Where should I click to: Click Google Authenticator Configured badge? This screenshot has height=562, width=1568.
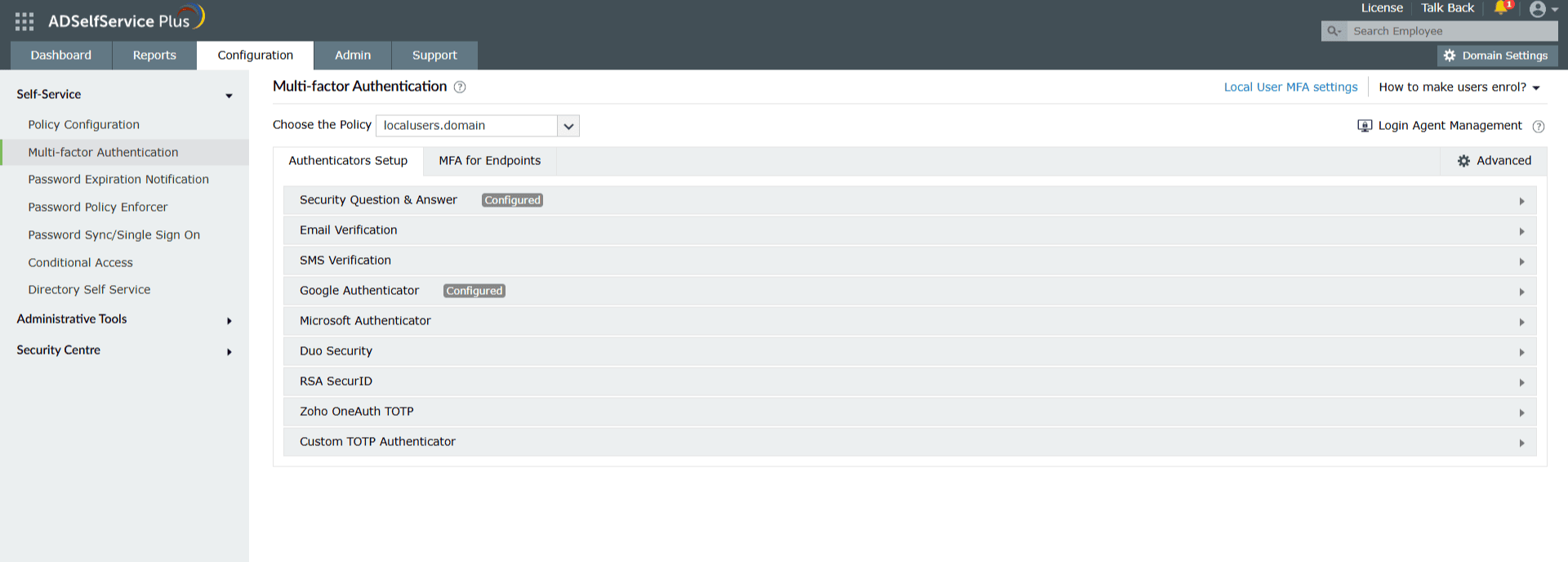pyautogui.click(x=474, y=291)
